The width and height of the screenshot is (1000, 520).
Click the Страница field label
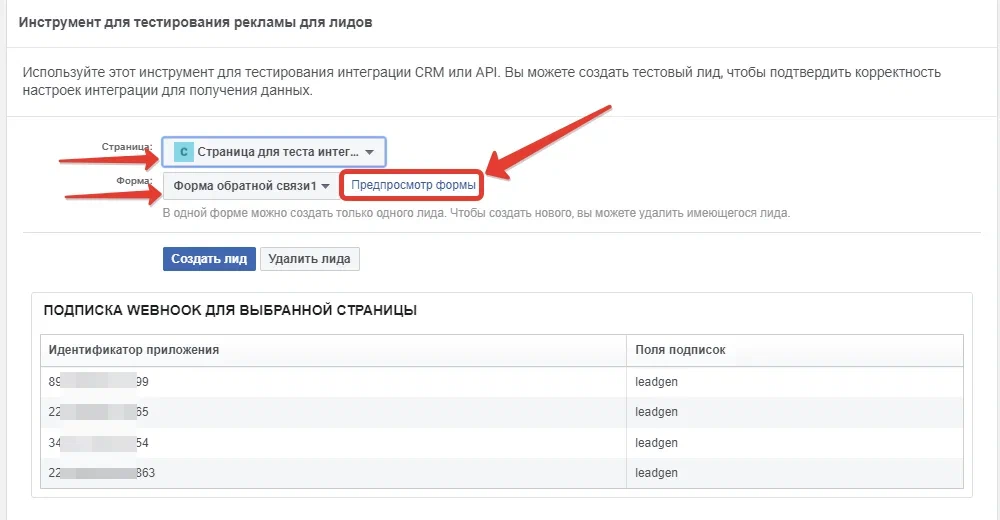127,147
